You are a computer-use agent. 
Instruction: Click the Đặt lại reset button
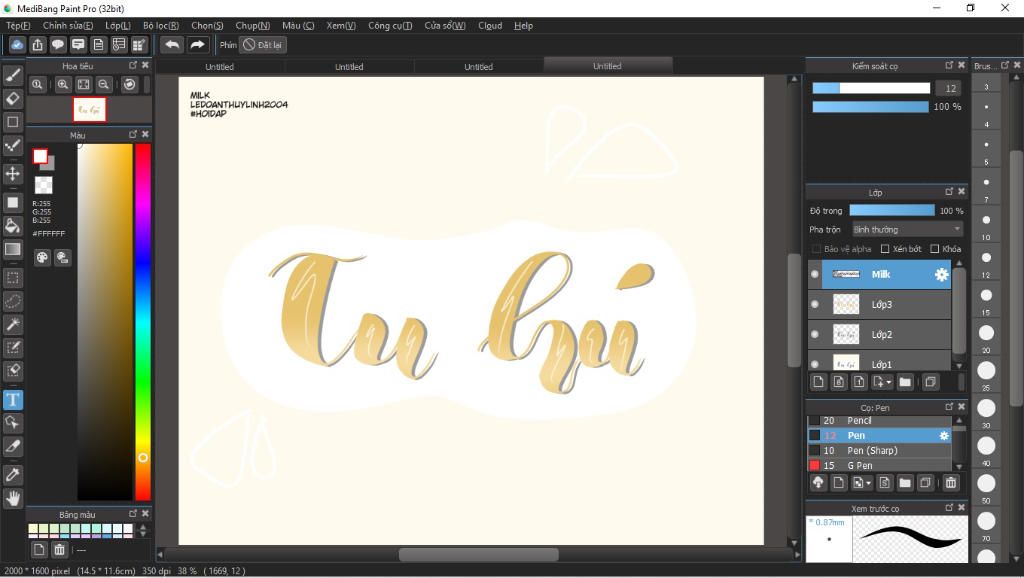(x=263, y=45)
